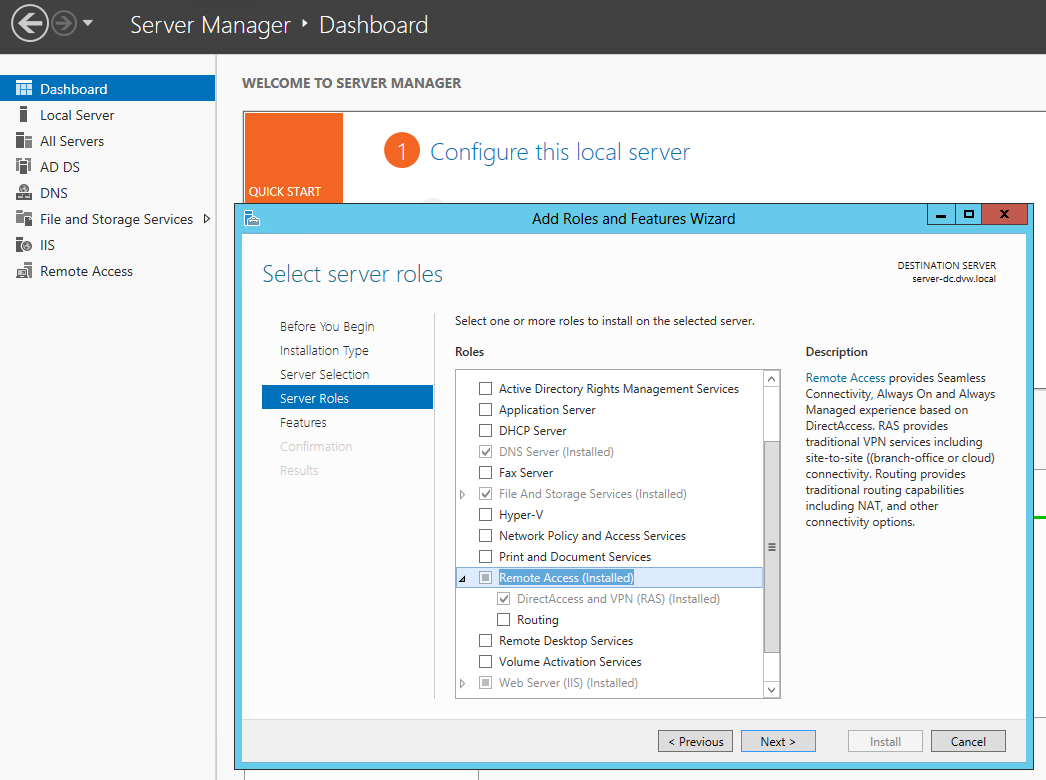
Task: Click the Dashboard icon in the sidebar
Action: [24, 88]
